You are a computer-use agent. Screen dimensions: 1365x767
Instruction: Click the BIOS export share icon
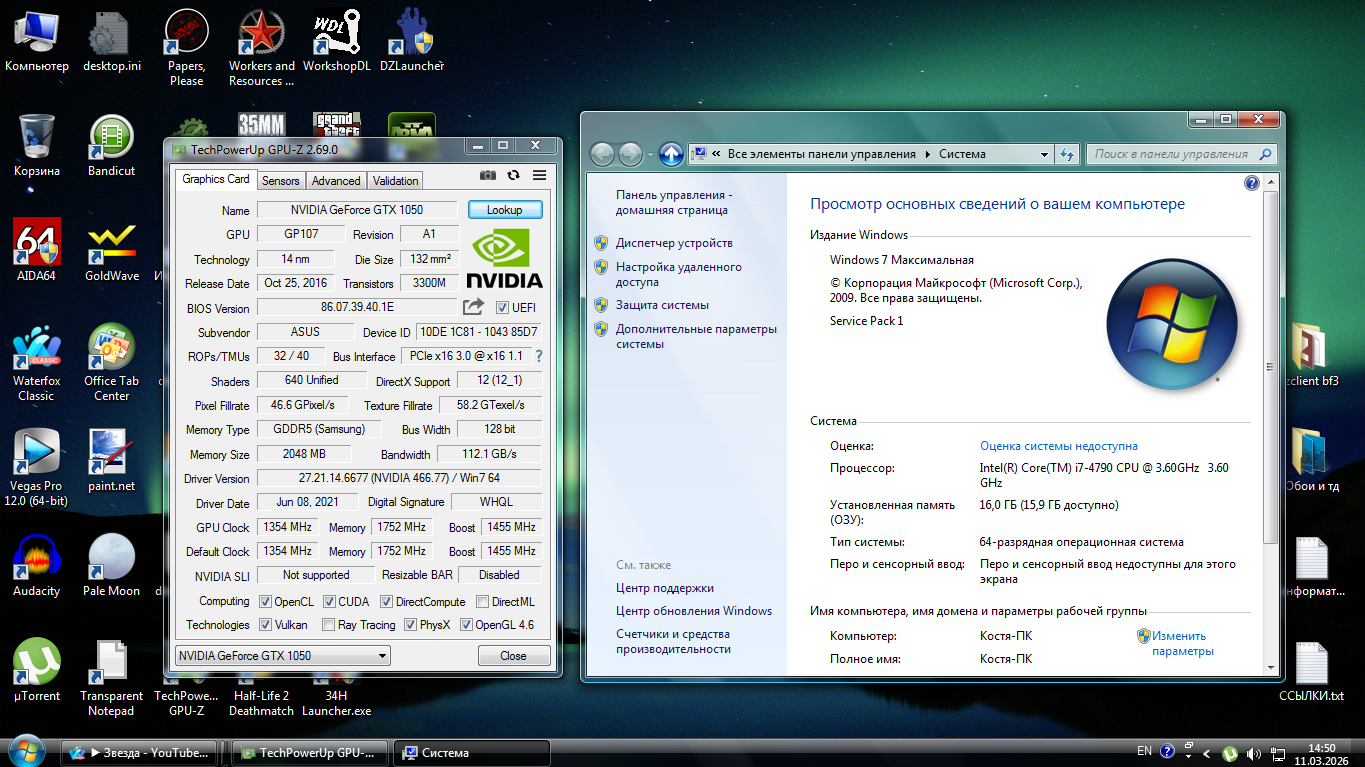coord(473,307)
